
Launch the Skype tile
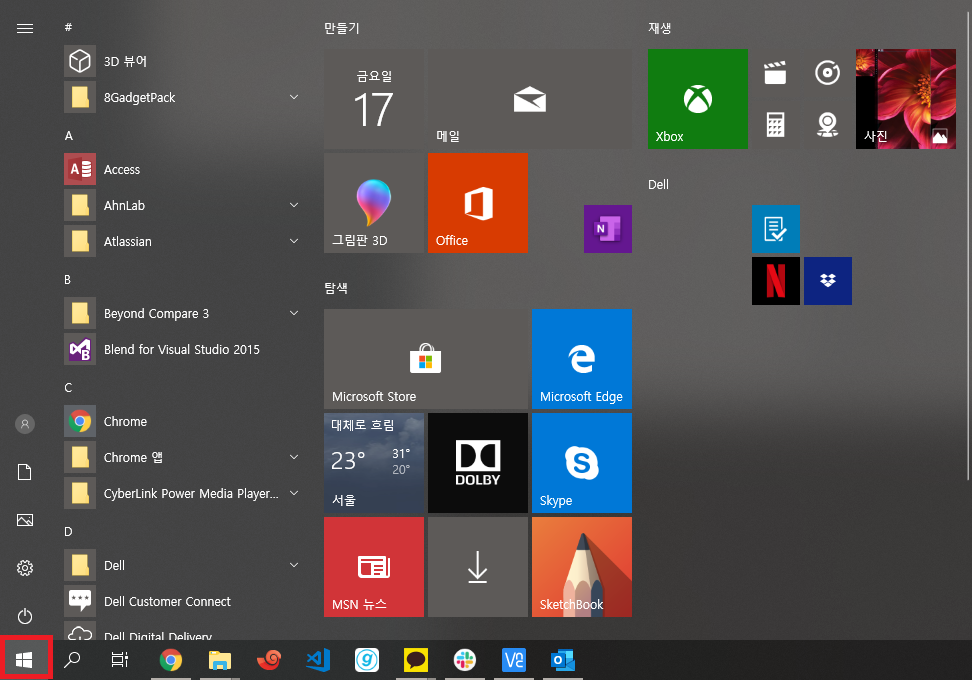(x=581, y=463)
